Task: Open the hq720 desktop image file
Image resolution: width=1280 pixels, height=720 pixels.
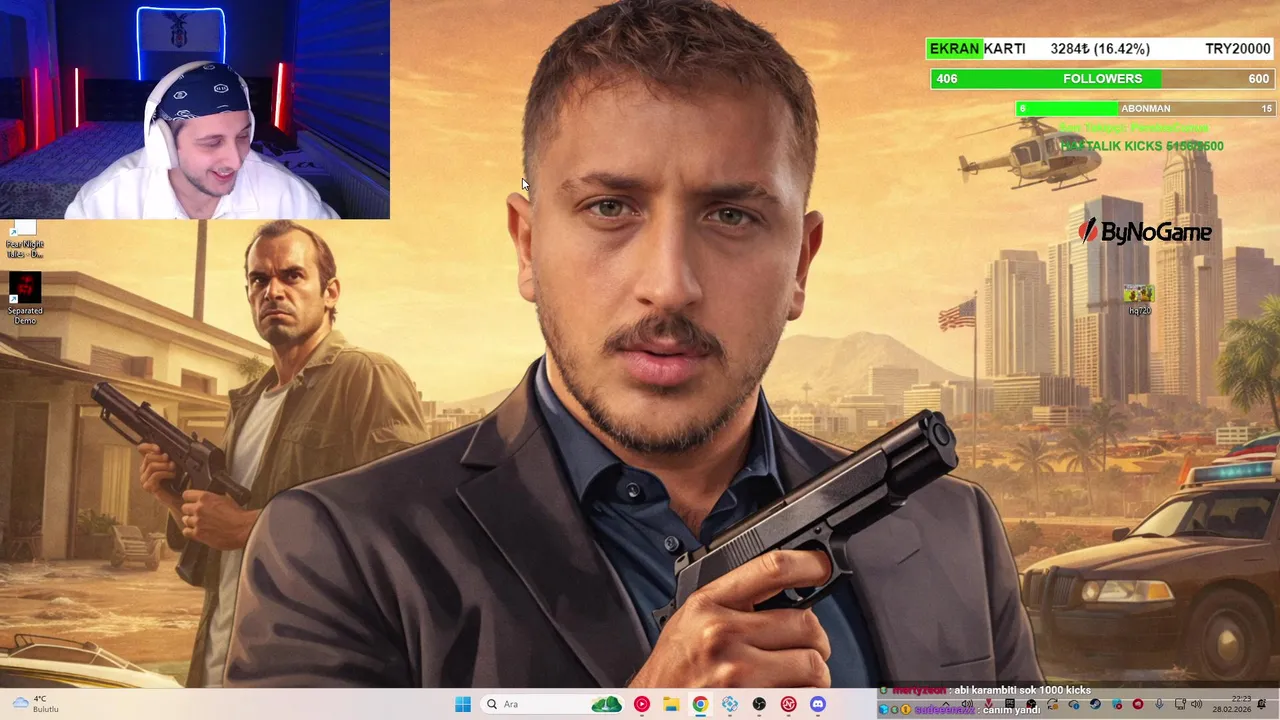Action: (x=1139, y=300)
